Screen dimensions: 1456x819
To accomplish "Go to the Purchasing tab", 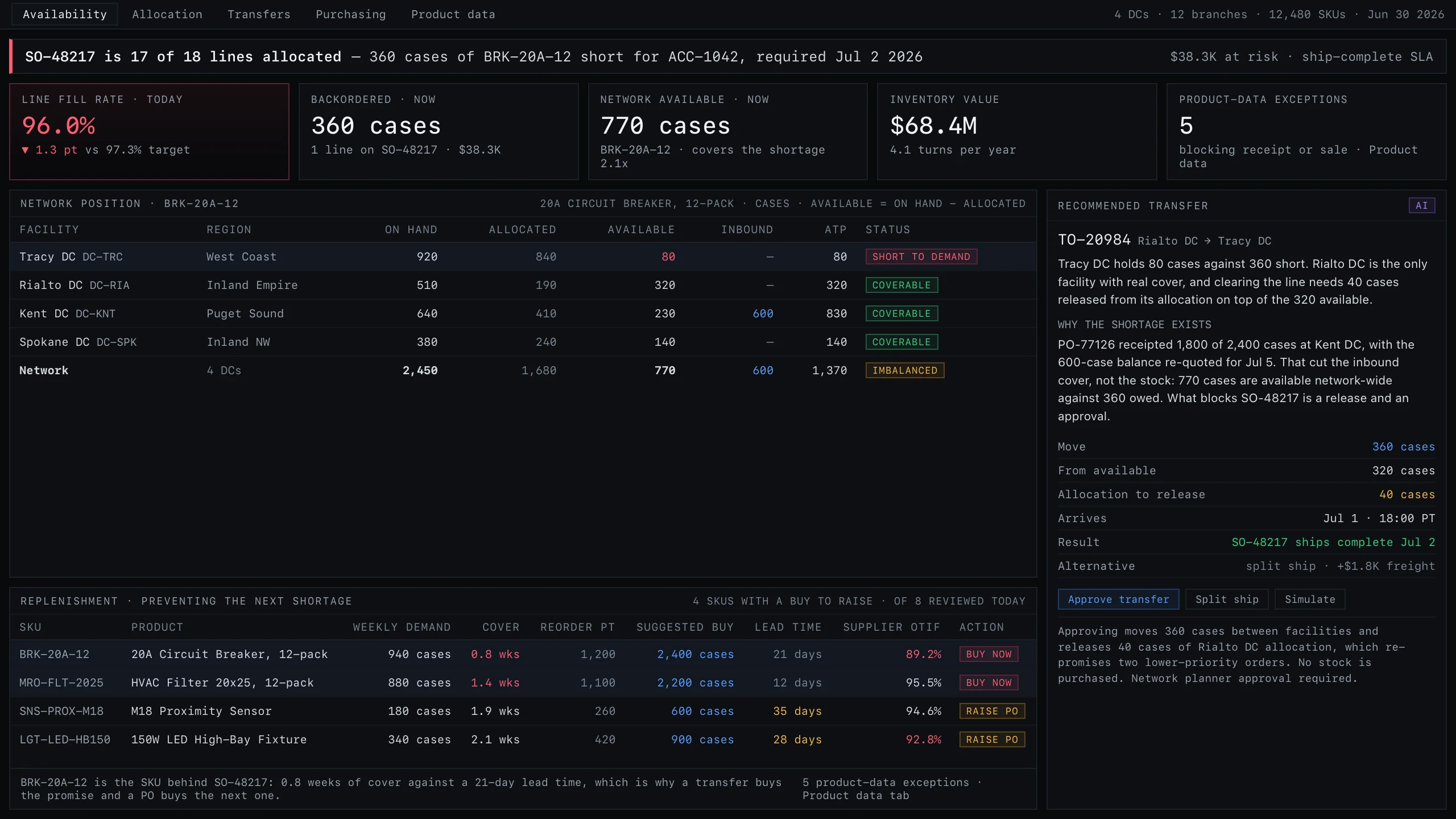I will point(351,14).
